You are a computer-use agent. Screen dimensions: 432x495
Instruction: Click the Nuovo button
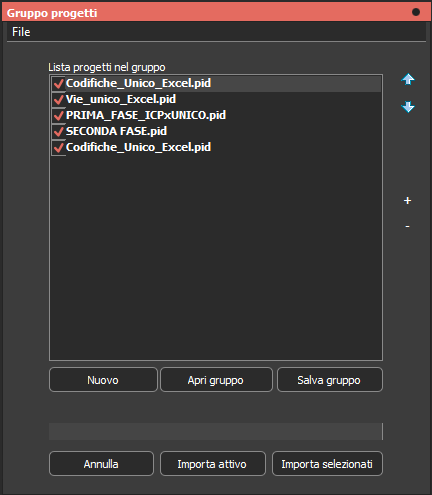[103, 380]
